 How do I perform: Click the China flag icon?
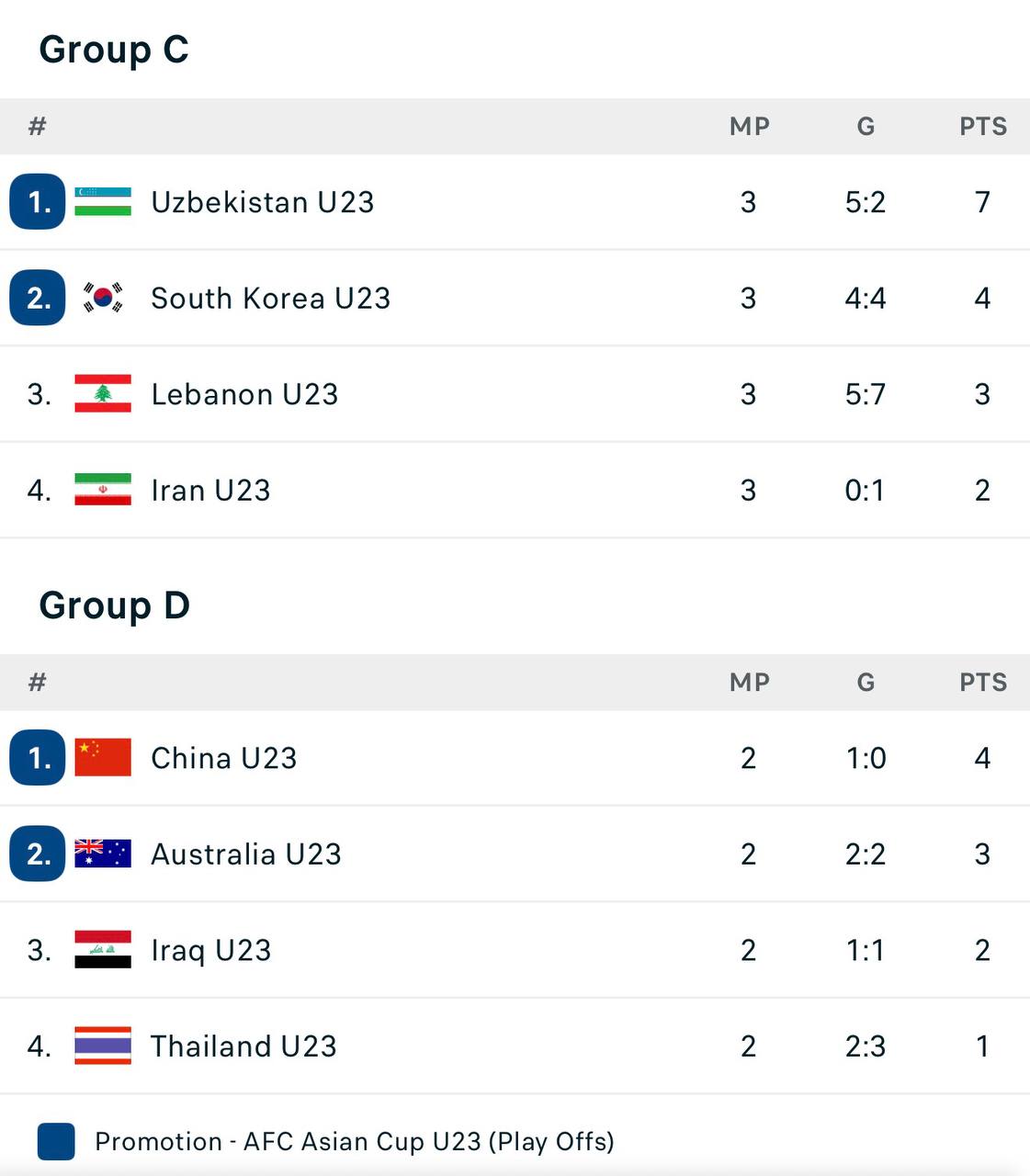point(103,757)
